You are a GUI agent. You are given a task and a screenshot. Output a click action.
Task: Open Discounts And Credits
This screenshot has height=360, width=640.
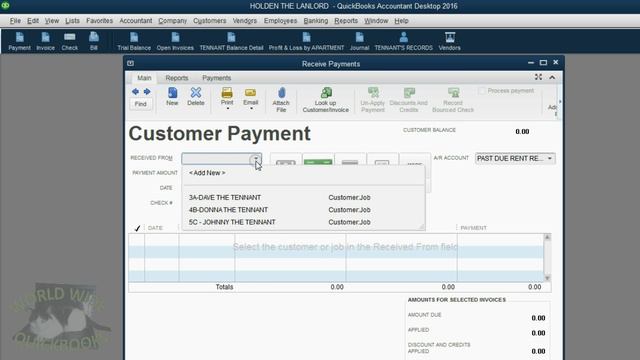point(409,100)
